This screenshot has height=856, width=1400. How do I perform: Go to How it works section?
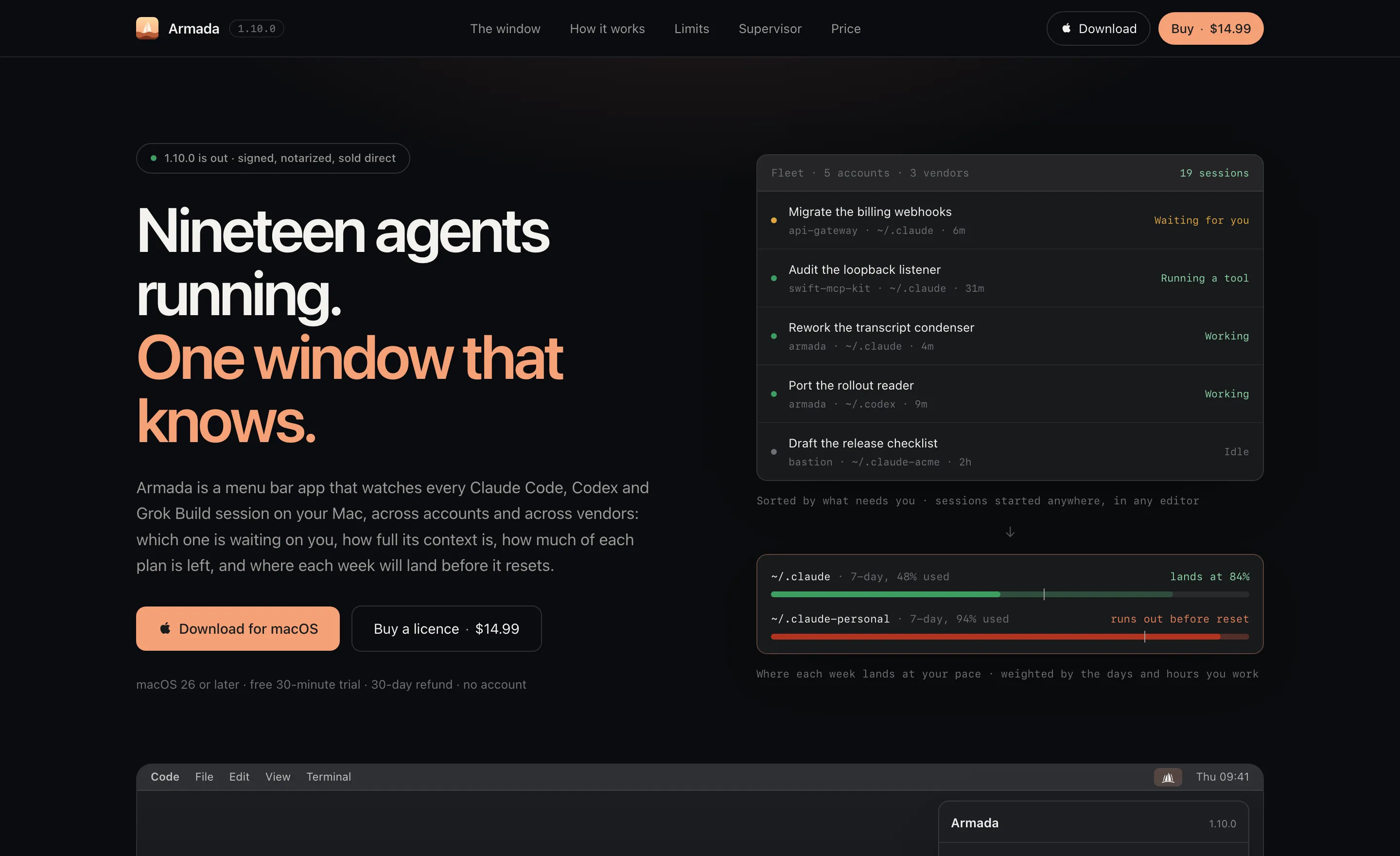pos(607,28)
